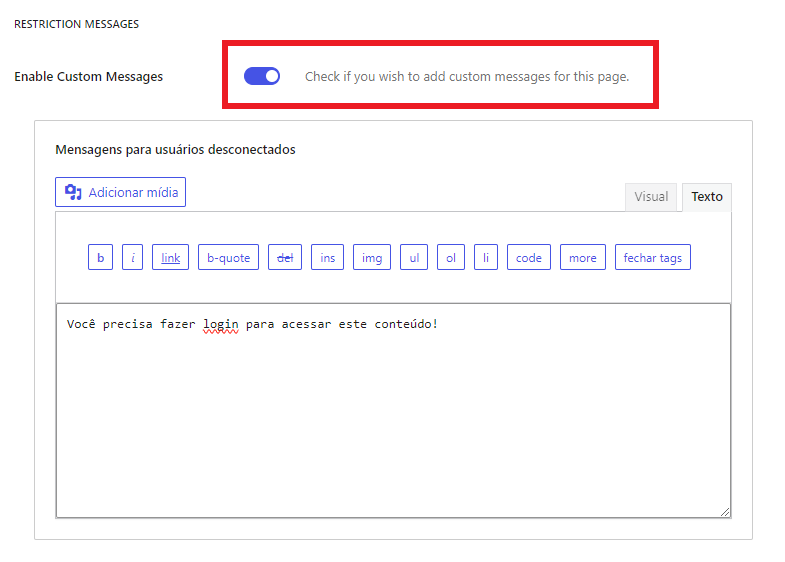
Task: Click the fechar tags button
Action: tap(653, 257)
